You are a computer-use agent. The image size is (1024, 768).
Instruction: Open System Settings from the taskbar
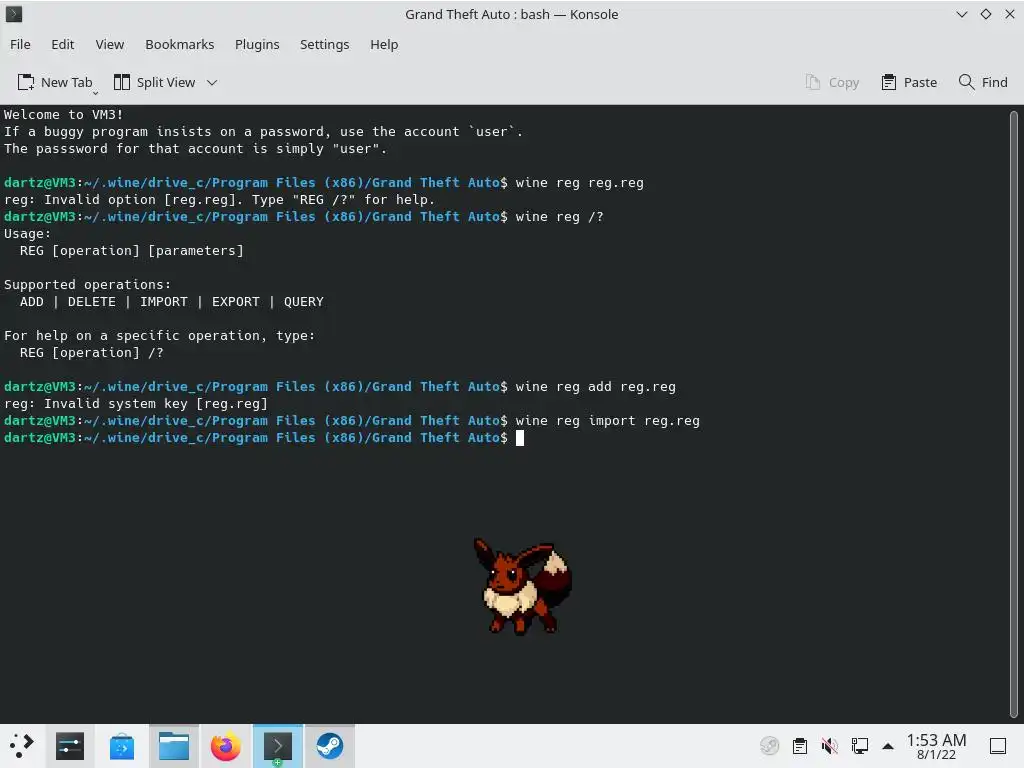tap(70, 746)
